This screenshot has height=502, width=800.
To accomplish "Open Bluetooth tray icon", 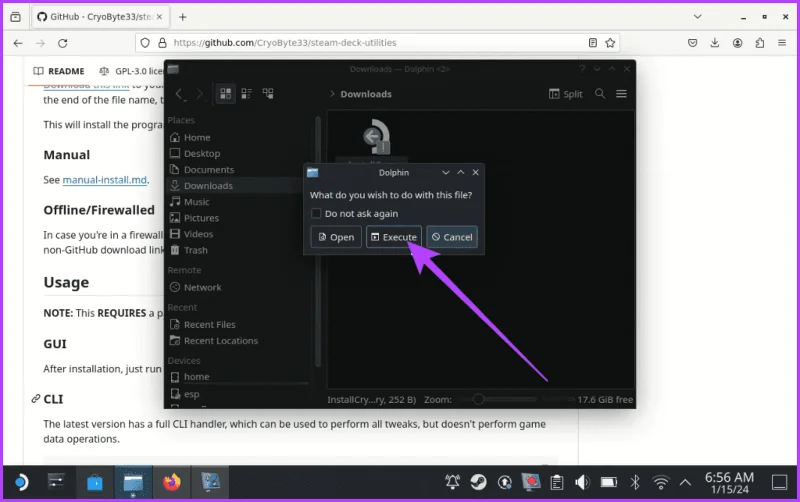I will pos(635,482).
